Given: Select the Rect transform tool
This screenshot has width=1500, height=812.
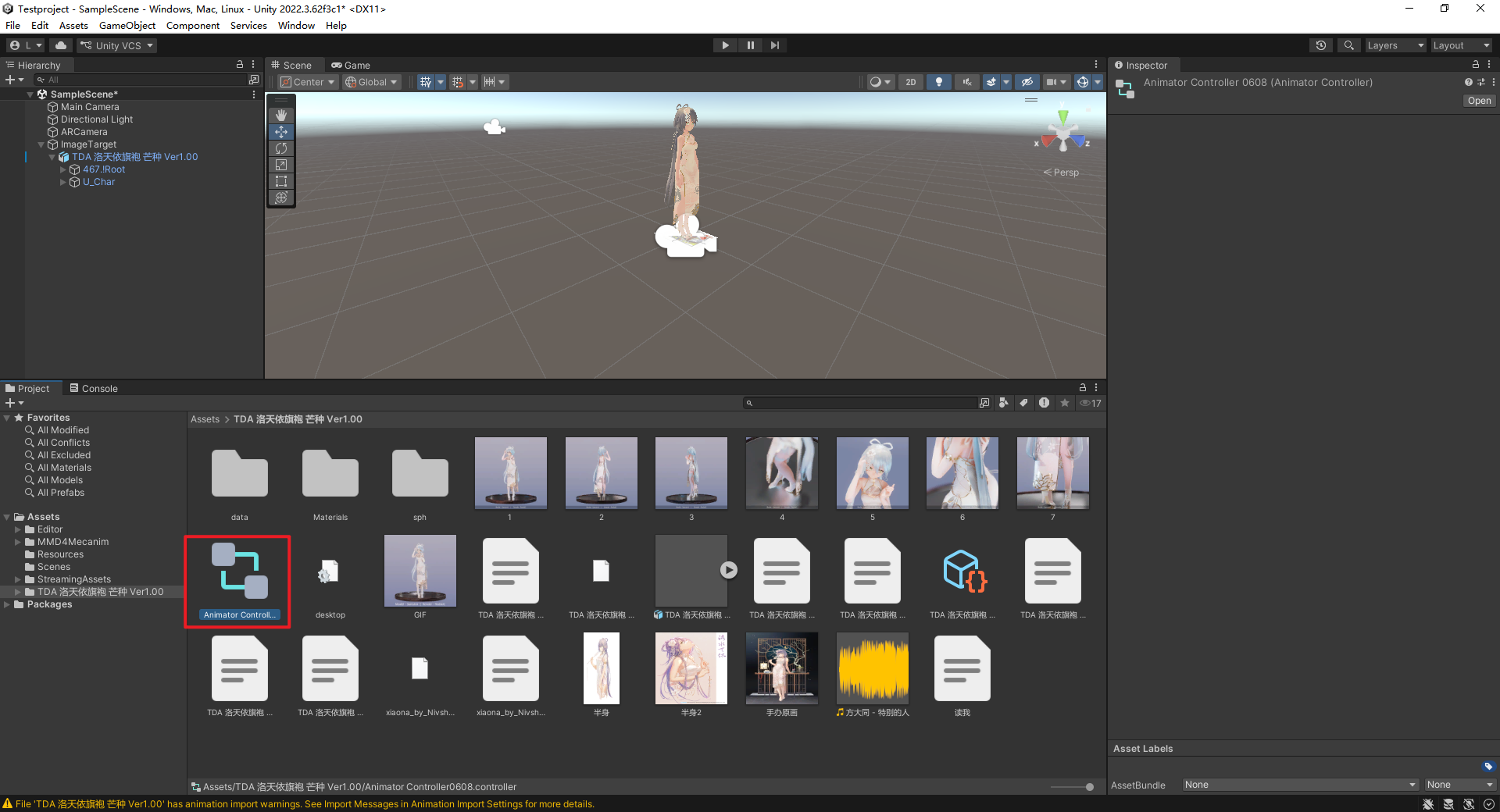Looking at the screenshot, I should coord(281,181).
